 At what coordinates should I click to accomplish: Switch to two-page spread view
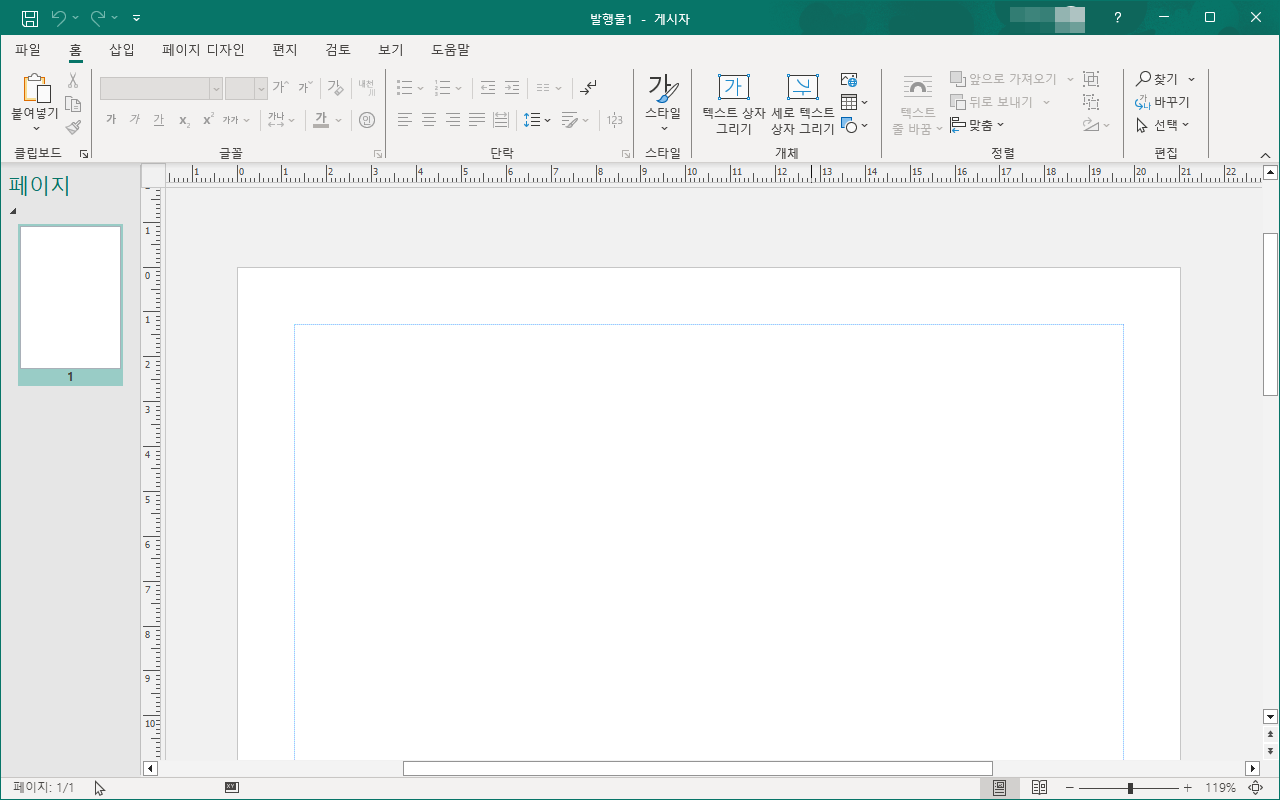coord(1039,788)
